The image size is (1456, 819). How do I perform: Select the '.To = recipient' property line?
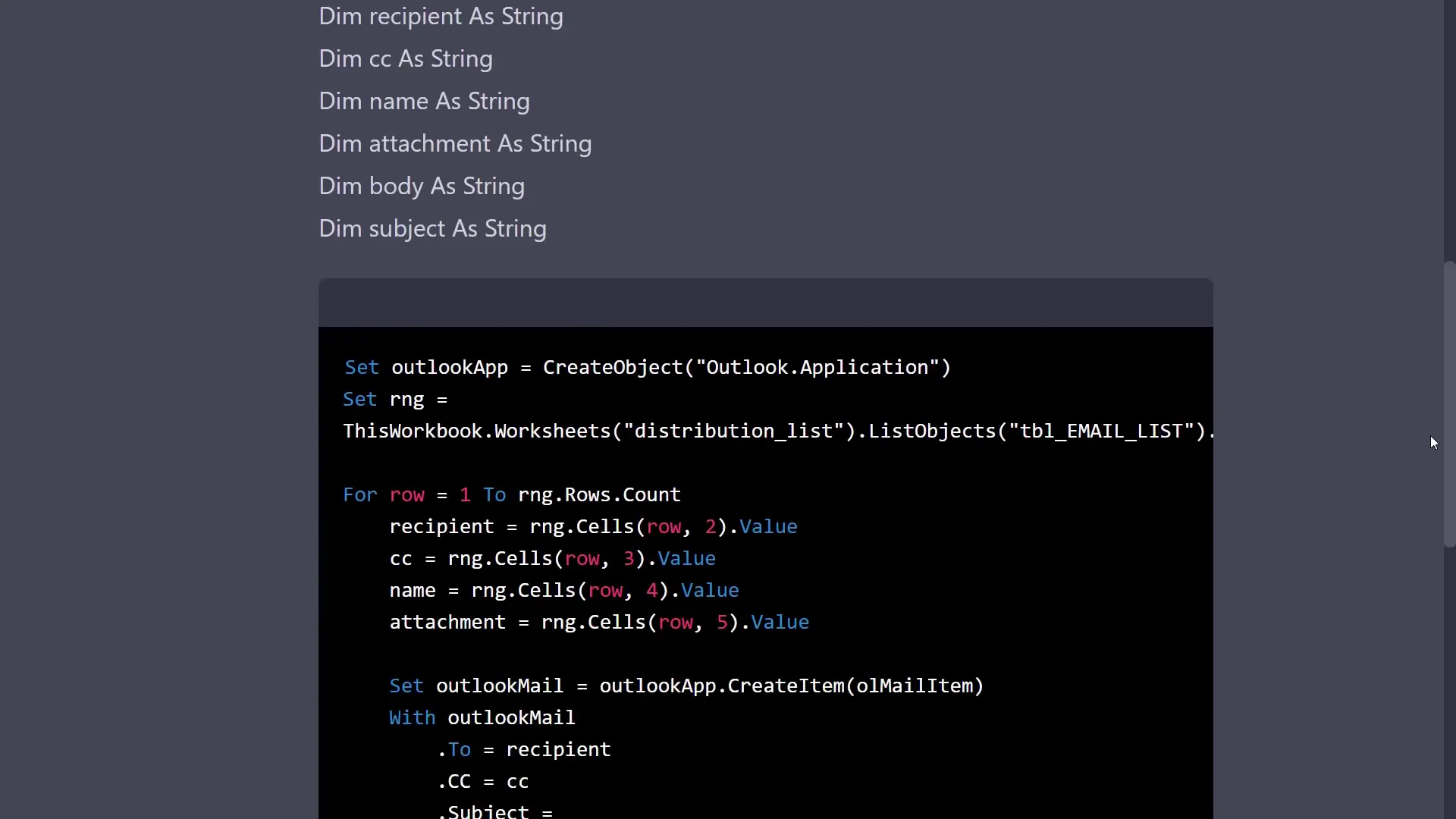[524, 749]
